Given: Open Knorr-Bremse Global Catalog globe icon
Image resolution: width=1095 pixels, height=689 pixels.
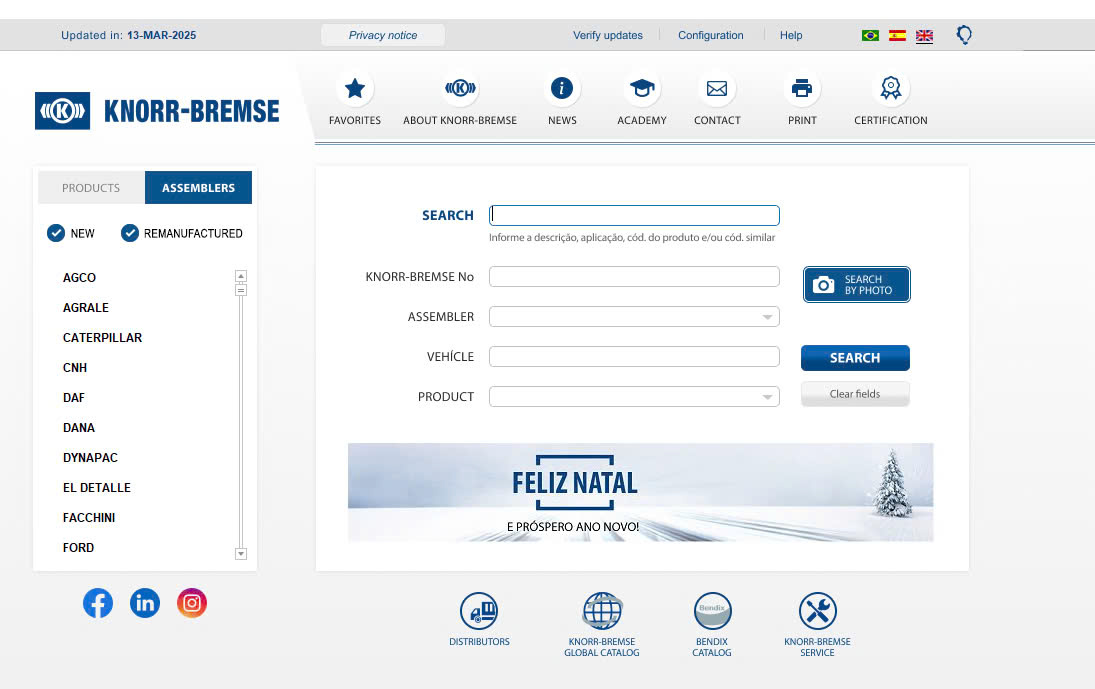Looking at the screenshot, I should pos(602,611).
